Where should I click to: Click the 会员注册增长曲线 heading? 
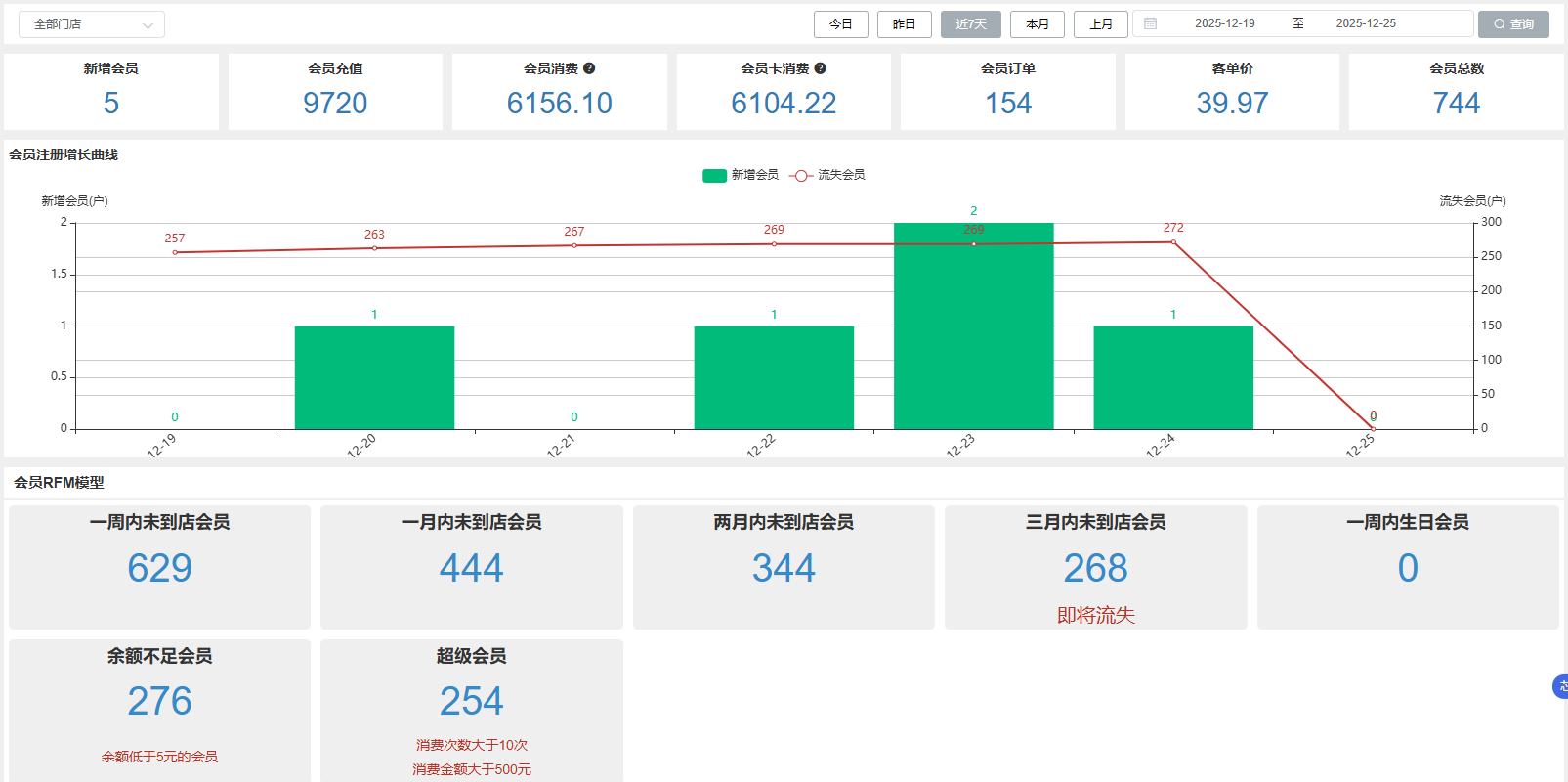coord(64,154)
